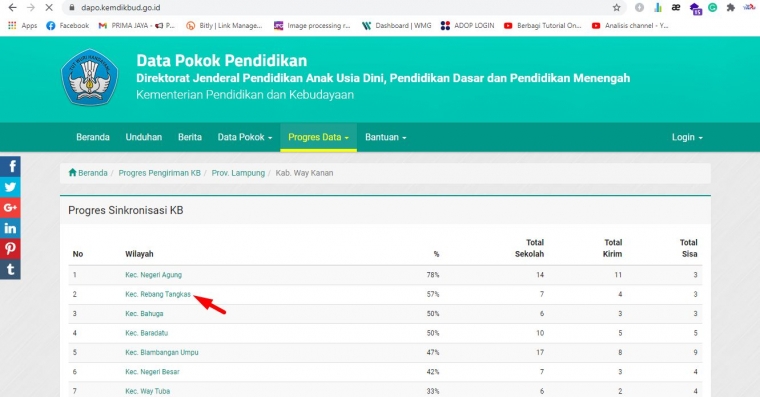760x397 pixels.
Task: Expand the Data Pokok dropdown menu
Action: point(245,137)
